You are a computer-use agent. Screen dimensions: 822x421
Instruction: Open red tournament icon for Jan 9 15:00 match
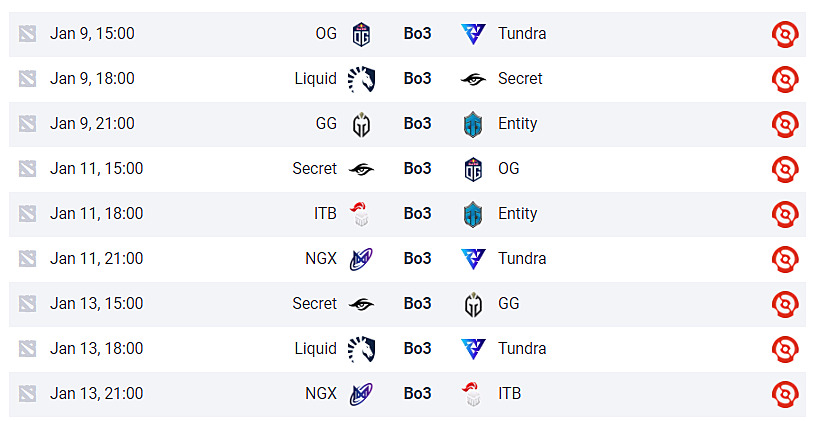click(x=785, y=34)
